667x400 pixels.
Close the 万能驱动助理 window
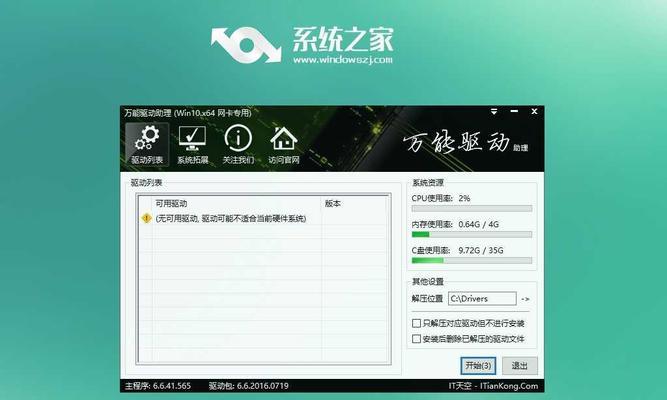[534, 111]
